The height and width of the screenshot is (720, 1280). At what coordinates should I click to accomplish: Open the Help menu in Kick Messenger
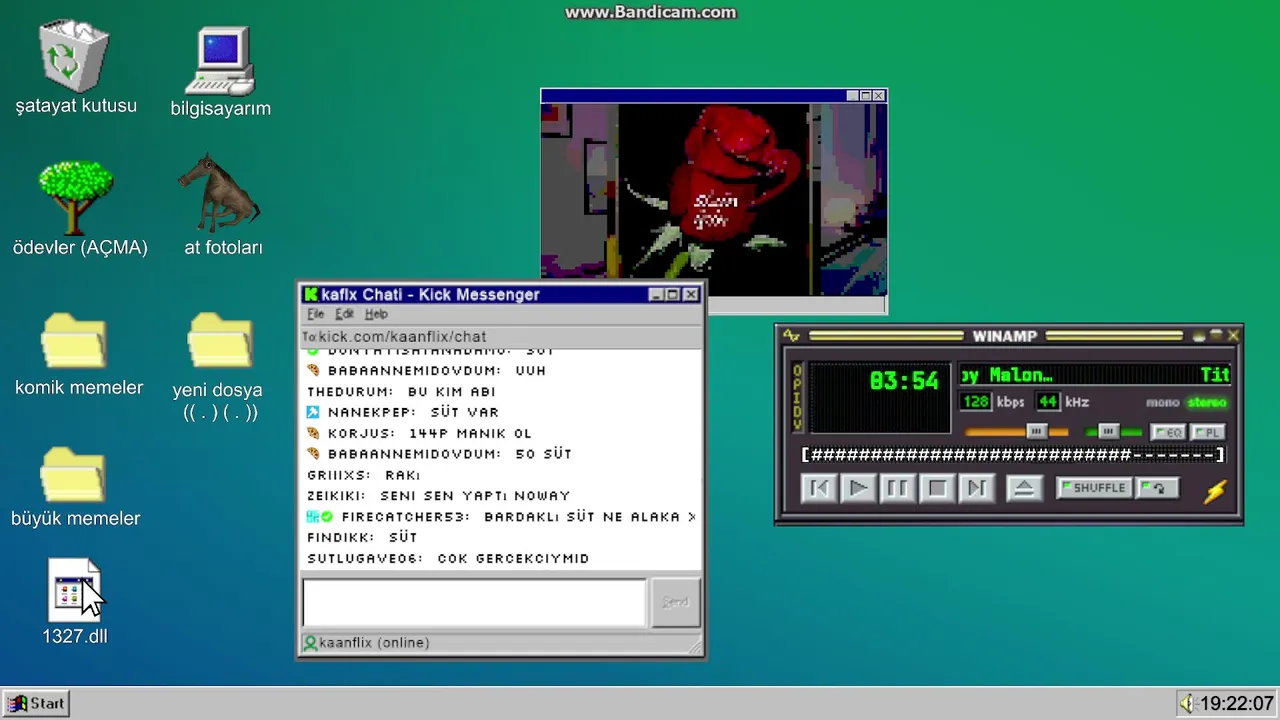point(376,314)
